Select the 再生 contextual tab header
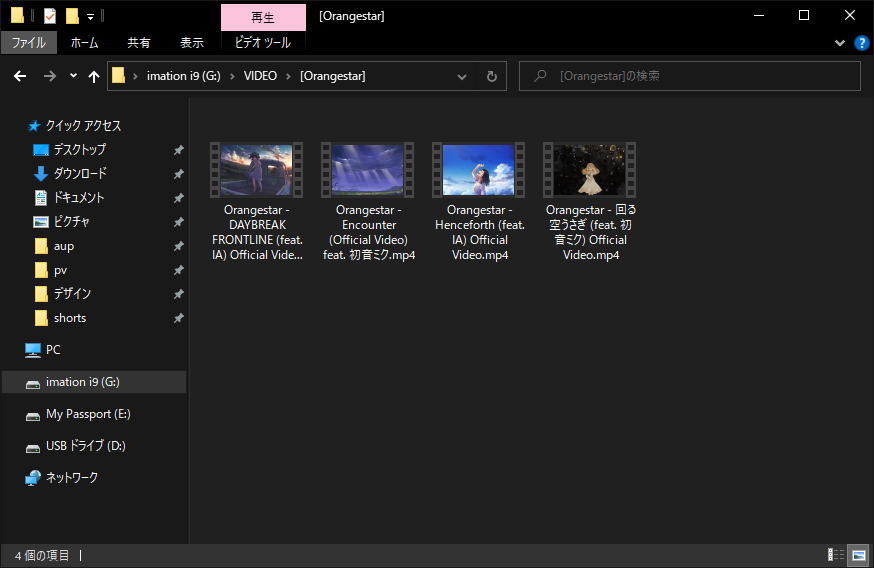 coord(263,17)
